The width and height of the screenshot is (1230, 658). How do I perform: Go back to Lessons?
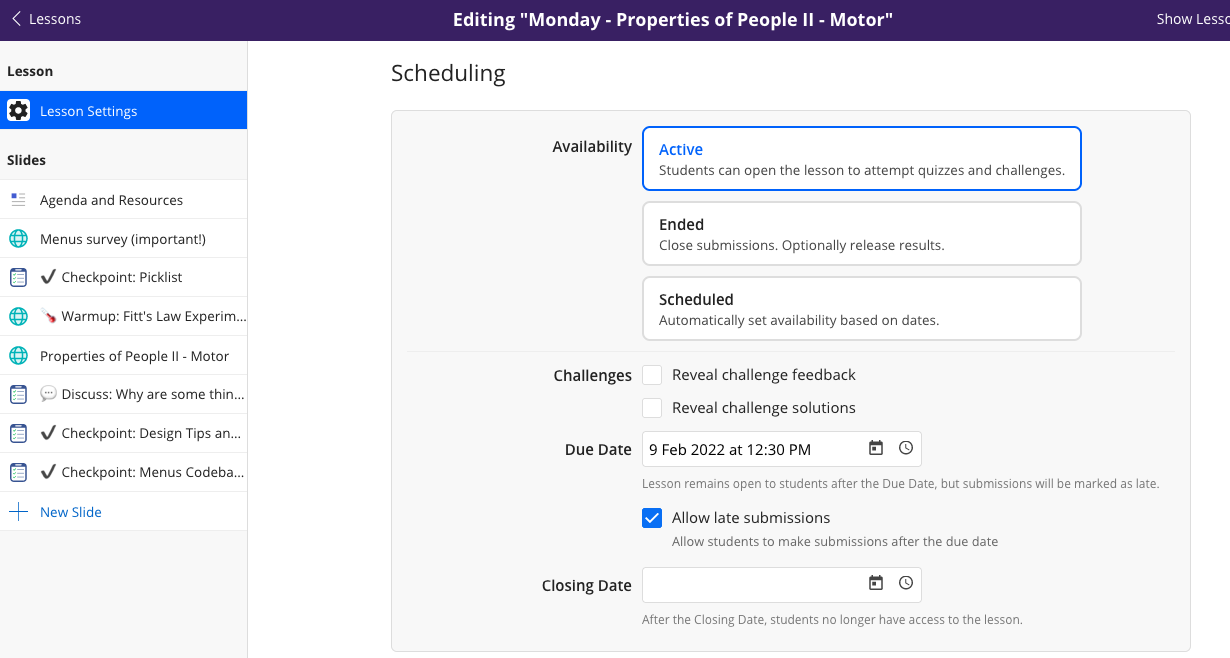47,19
